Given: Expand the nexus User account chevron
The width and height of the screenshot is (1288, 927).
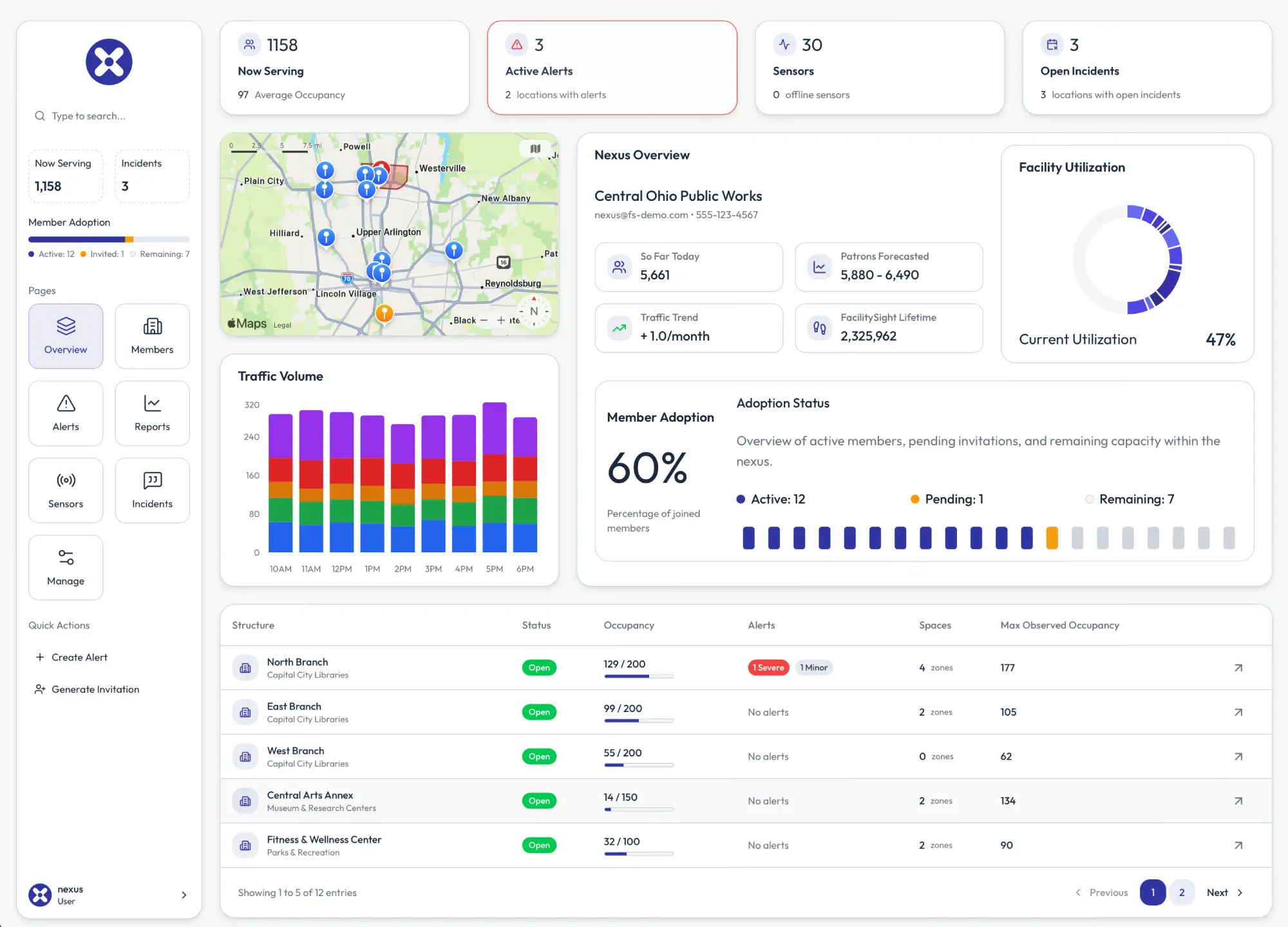Looking at the screenshot, I should pyautogui.click(x=184, y=895).
